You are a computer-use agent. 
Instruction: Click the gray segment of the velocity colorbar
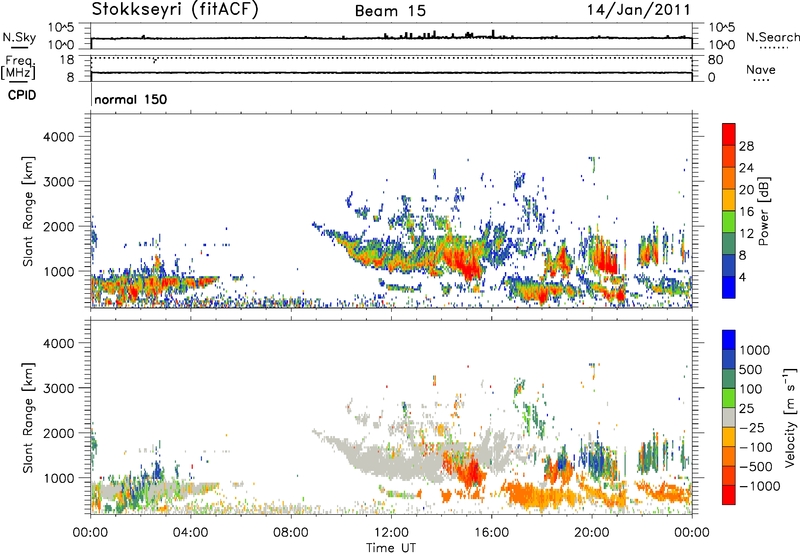click(x=729, y=417)
